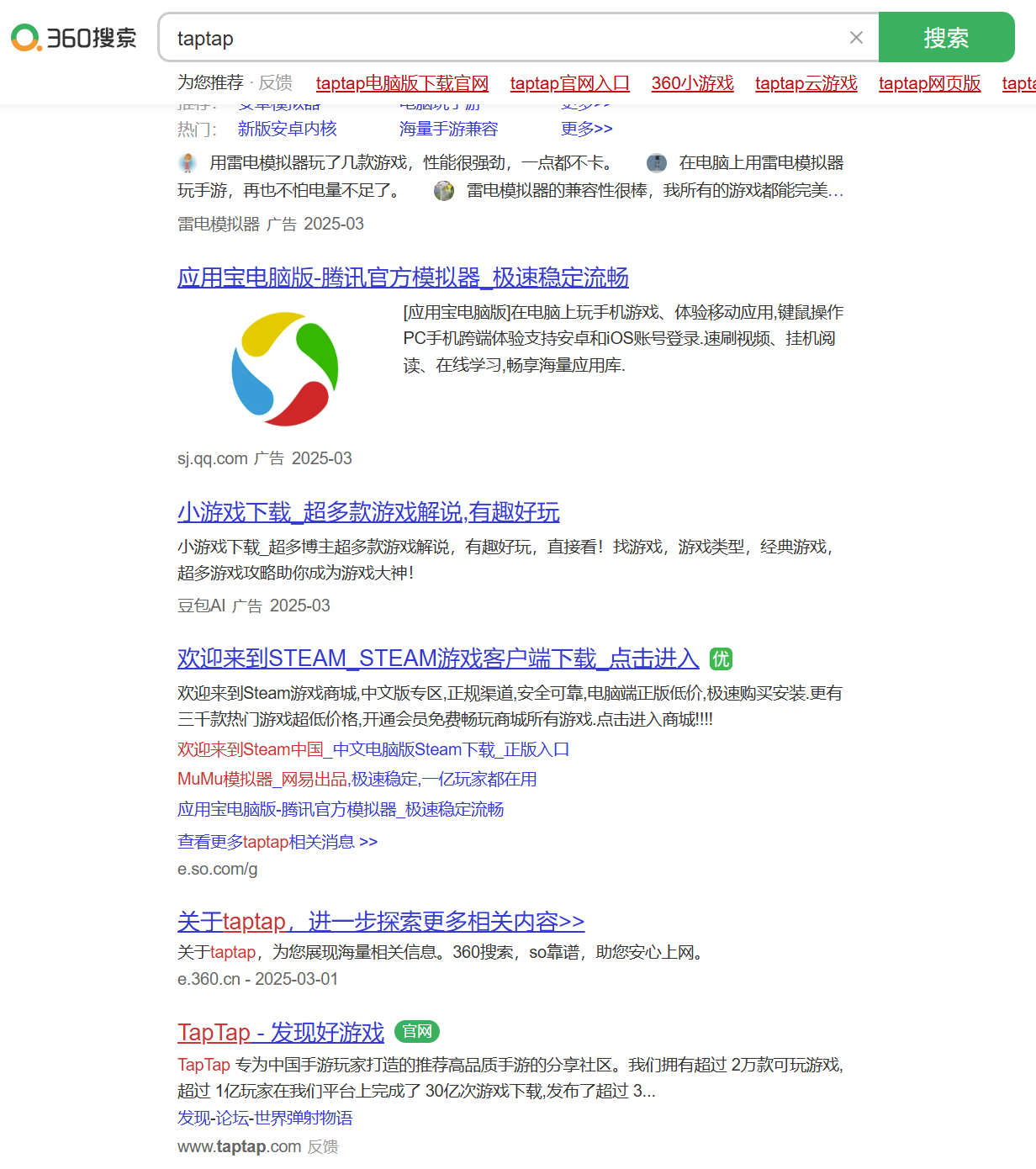Open taptap官网入口 suggestion

tap(569, 83)
